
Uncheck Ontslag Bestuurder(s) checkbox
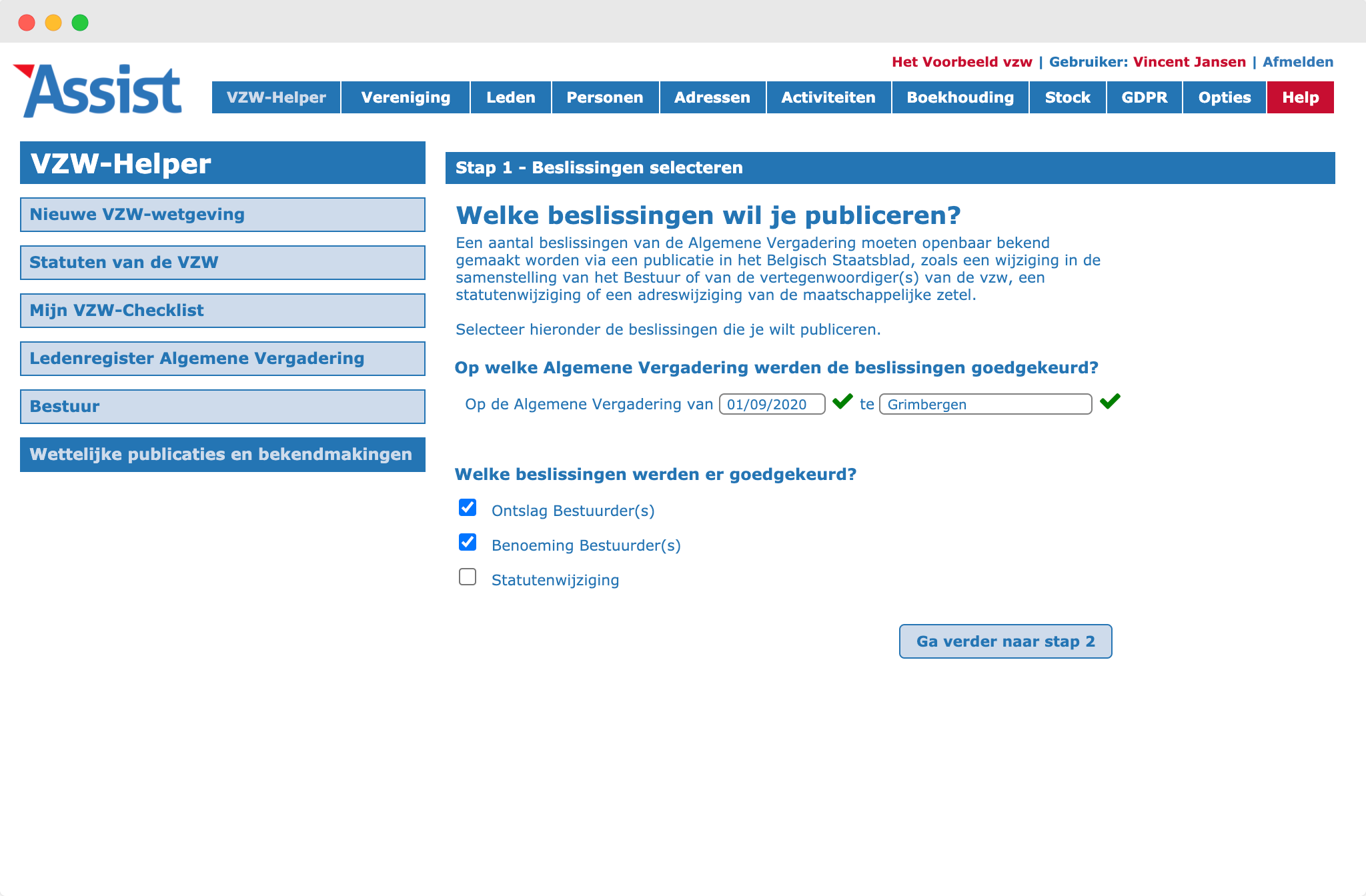pos(468,507)
